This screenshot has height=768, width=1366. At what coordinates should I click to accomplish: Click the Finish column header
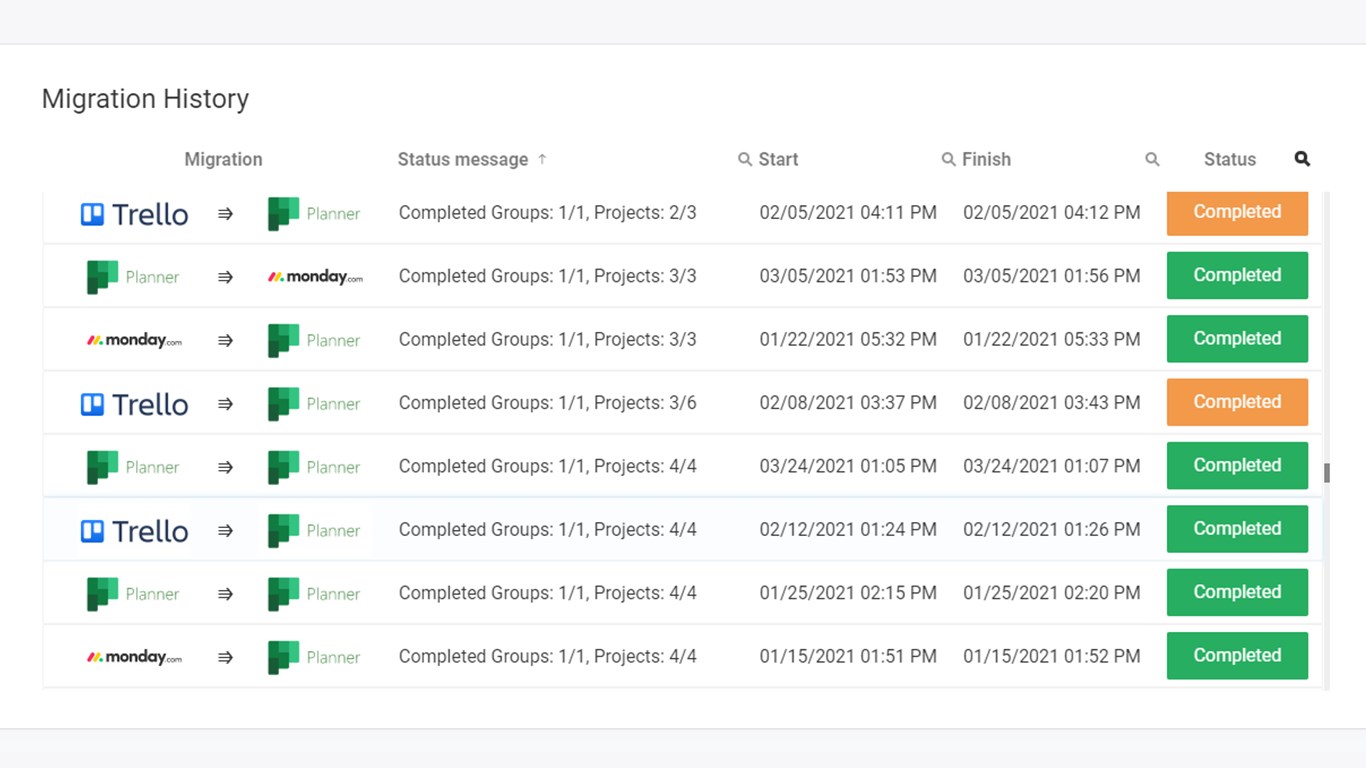[986, 160]
